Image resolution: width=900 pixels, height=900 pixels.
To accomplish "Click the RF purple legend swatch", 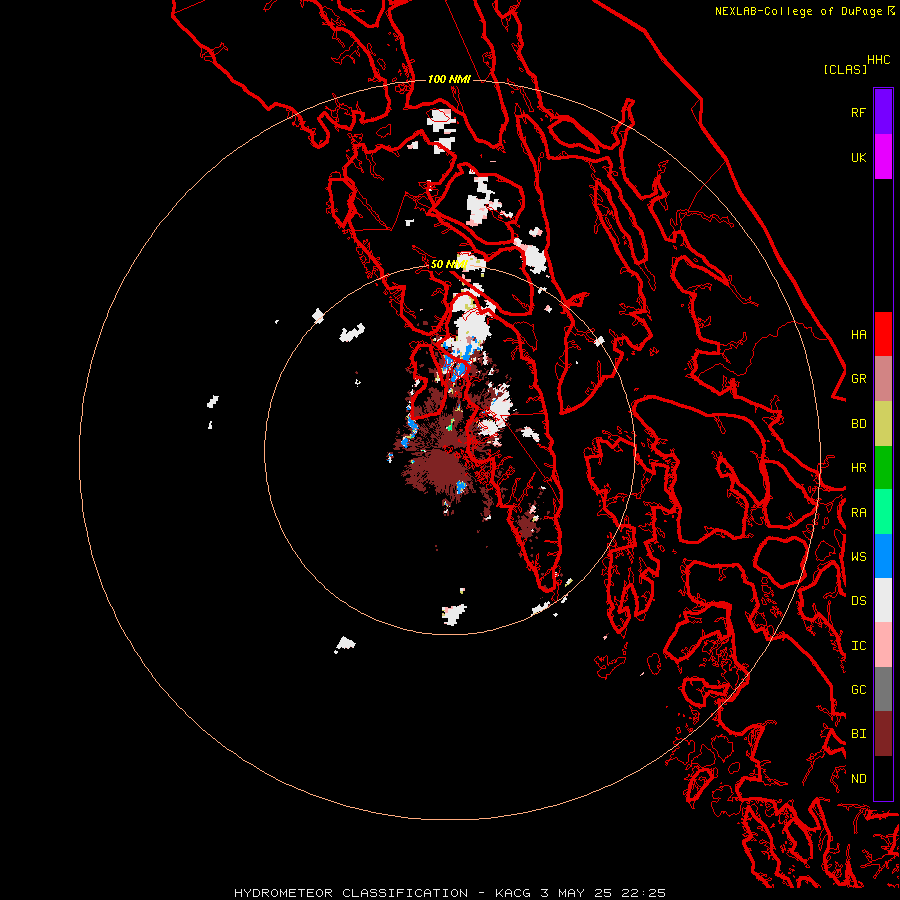I will point(883,112).
